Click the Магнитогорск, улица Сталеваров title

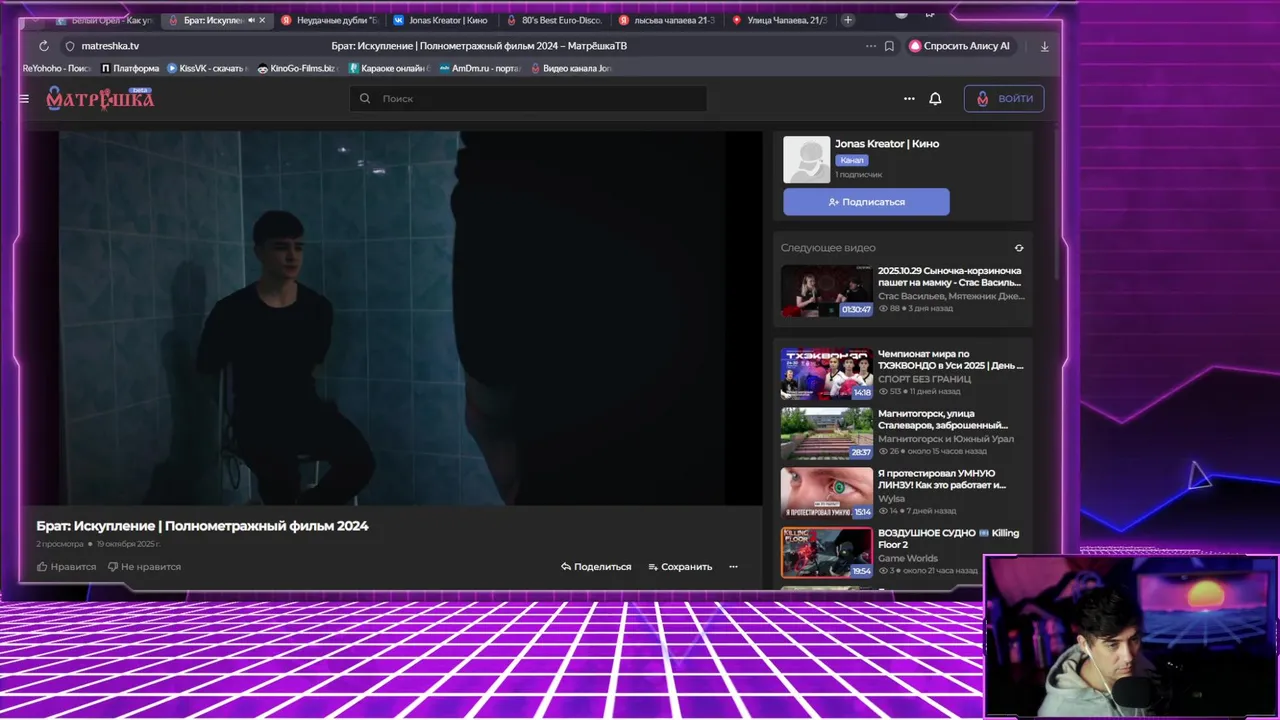[x=943, y=420]
